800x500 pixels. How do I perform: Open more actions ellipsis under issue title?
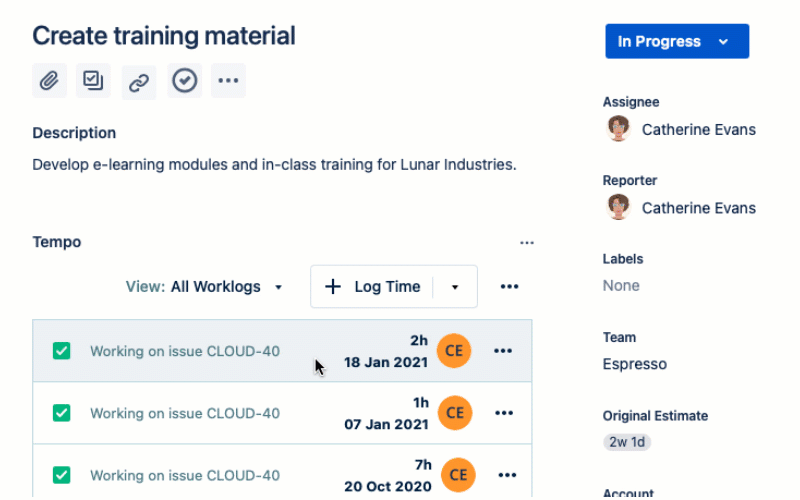pyautogui.click(x=228, y=81)
